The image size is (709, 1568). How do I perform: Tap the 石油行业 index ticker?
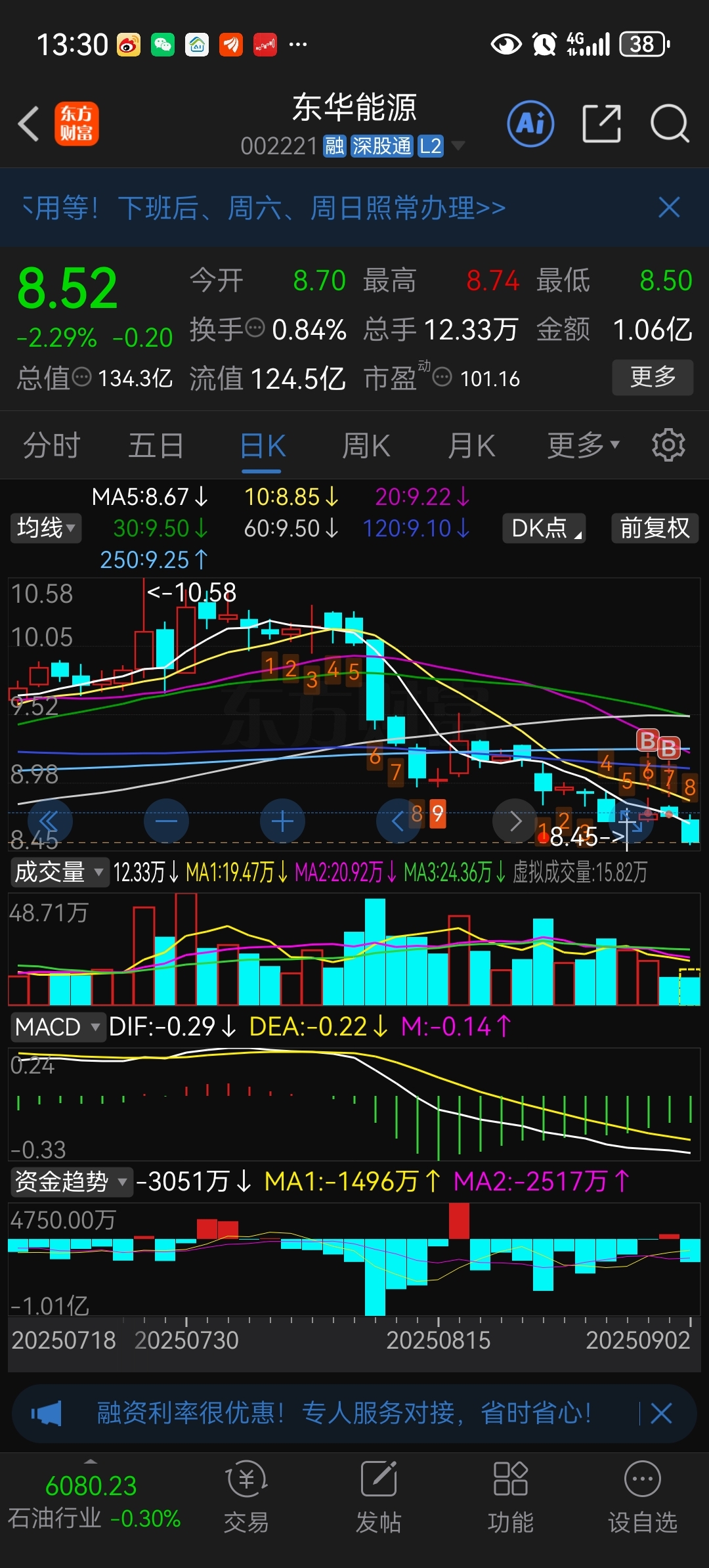pos(93,1502)
